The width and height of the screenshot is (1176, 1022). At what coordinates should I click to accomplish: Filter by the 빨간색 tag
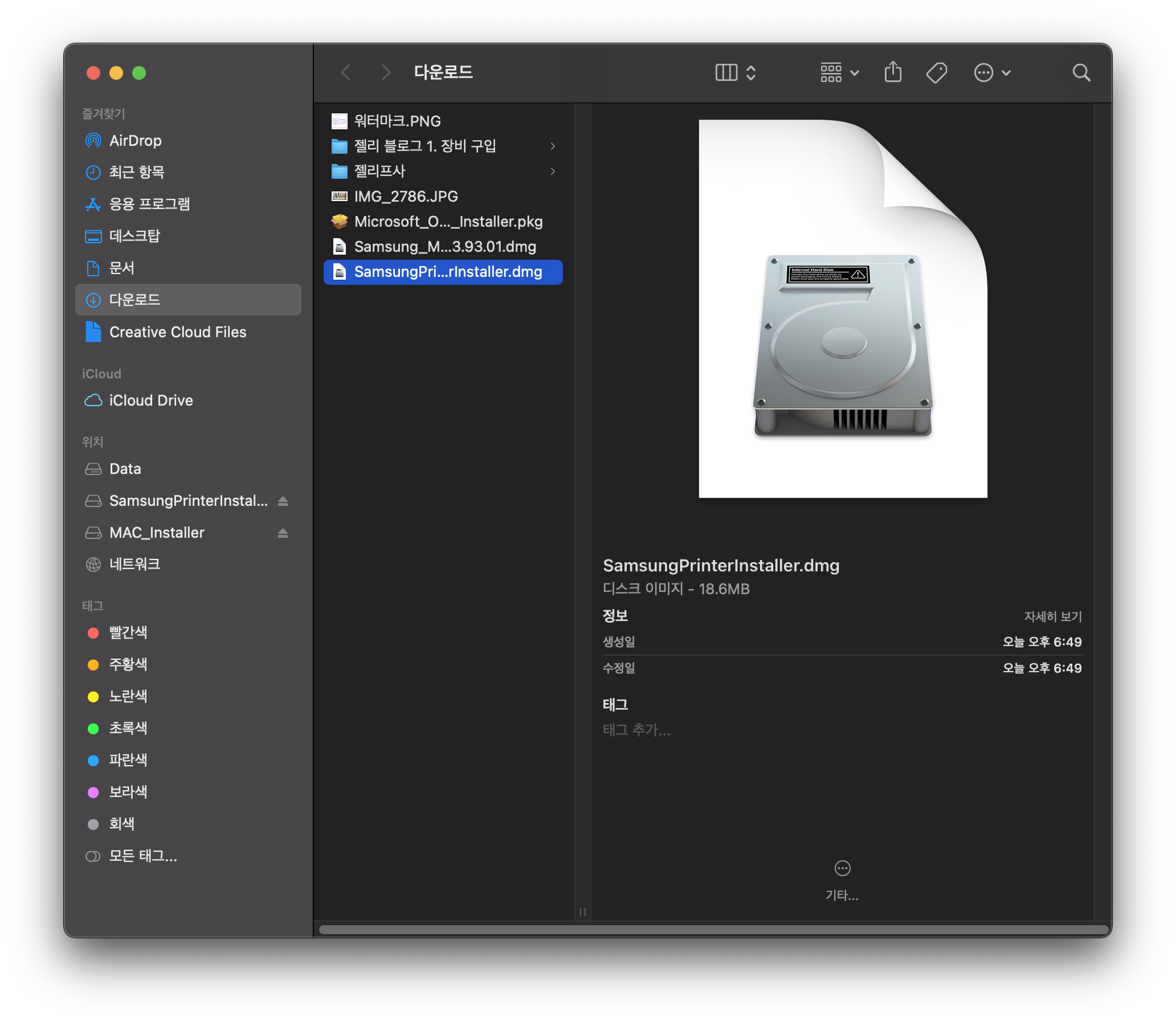187,632
